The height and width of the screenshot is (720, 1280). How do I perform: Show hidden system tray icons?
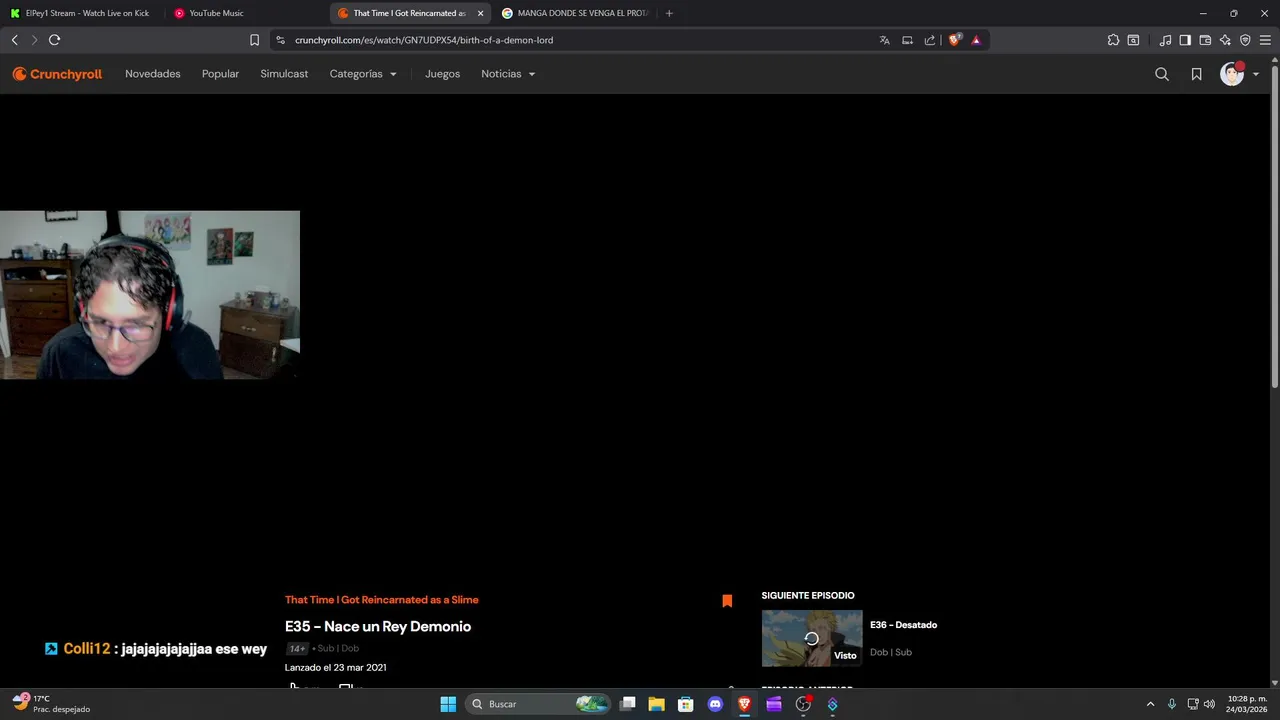pyautogui.click(x=1150, y=704)
